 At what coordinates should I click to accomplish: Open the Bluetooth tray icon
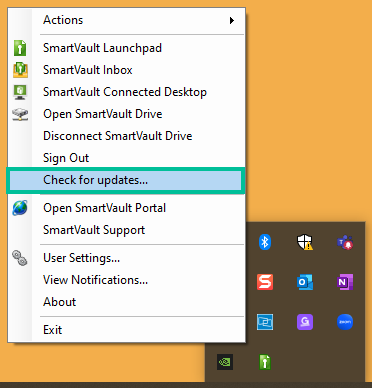[x=265, y=242]
